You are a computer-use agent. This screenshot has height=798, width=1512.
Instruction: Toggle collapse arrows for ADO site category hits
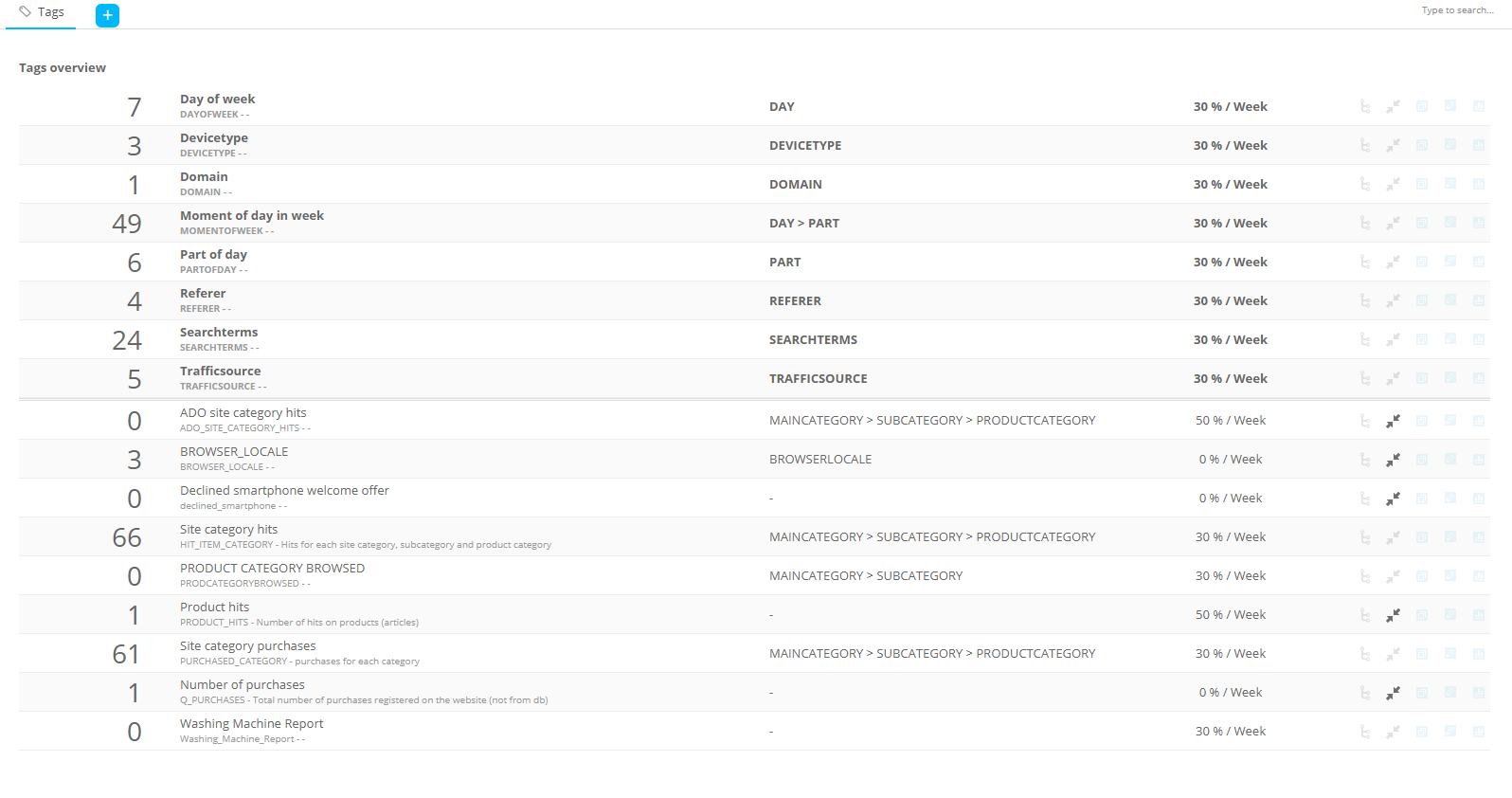coord(1394,421)
